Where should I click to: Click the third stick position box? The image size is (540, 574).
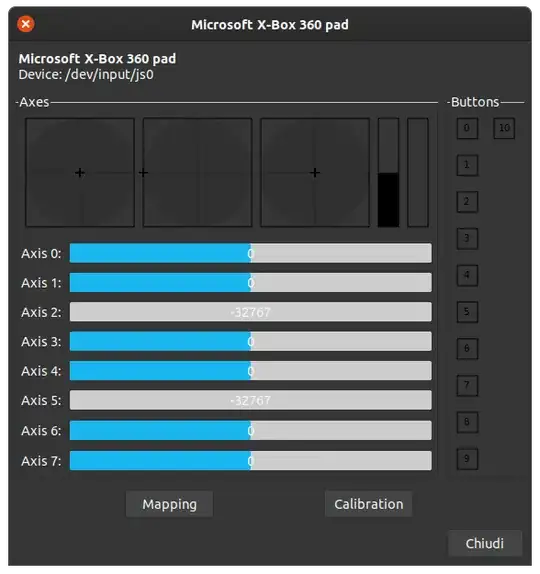315,172
